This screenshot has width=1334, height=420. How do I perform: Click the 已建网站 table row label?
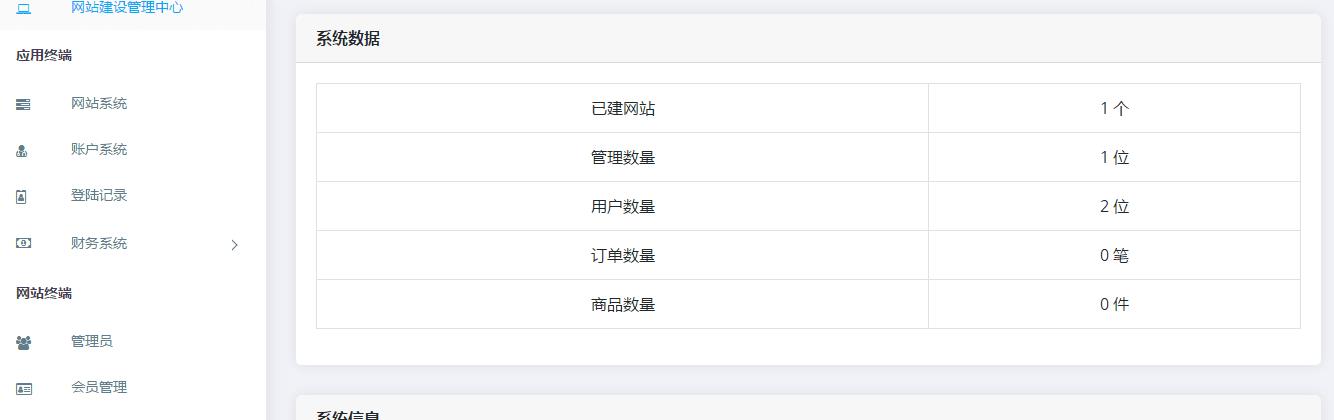[x=623, y=108]
